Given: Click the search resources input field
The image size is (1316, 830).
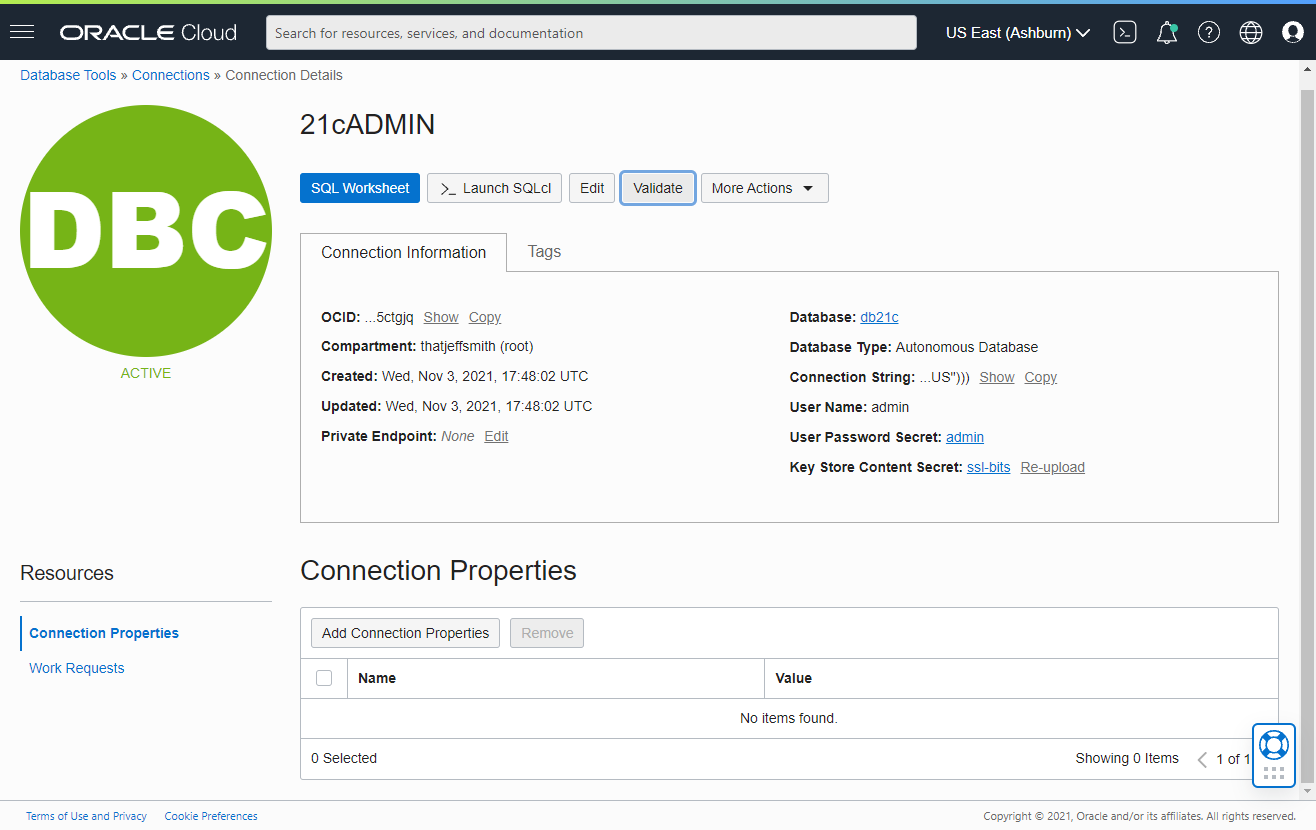Looking at the screenshot, I should click(591, 32).
